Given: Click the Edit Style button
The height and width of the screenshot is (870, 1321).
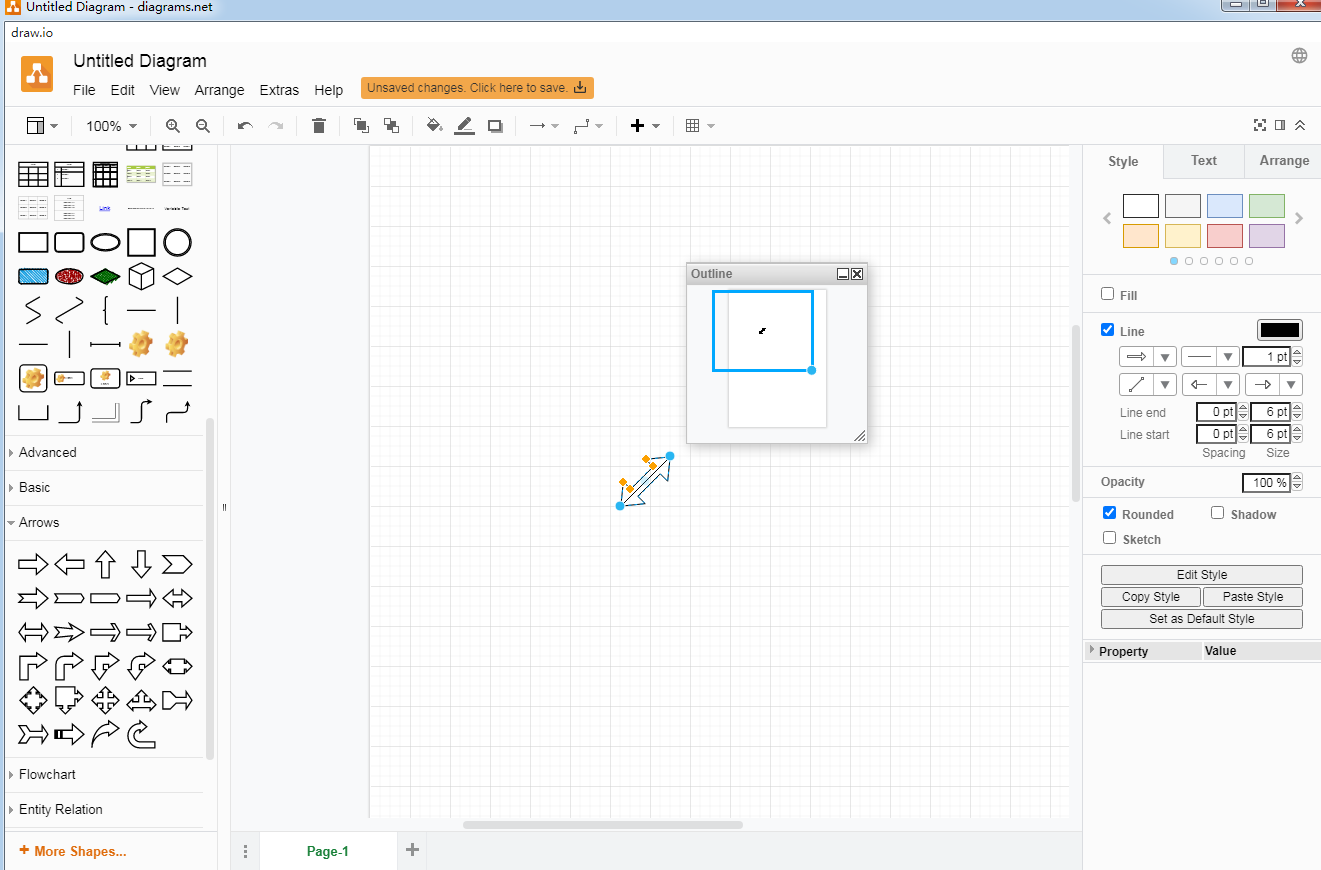Looking at the screenshot, I should point(1201,575).
